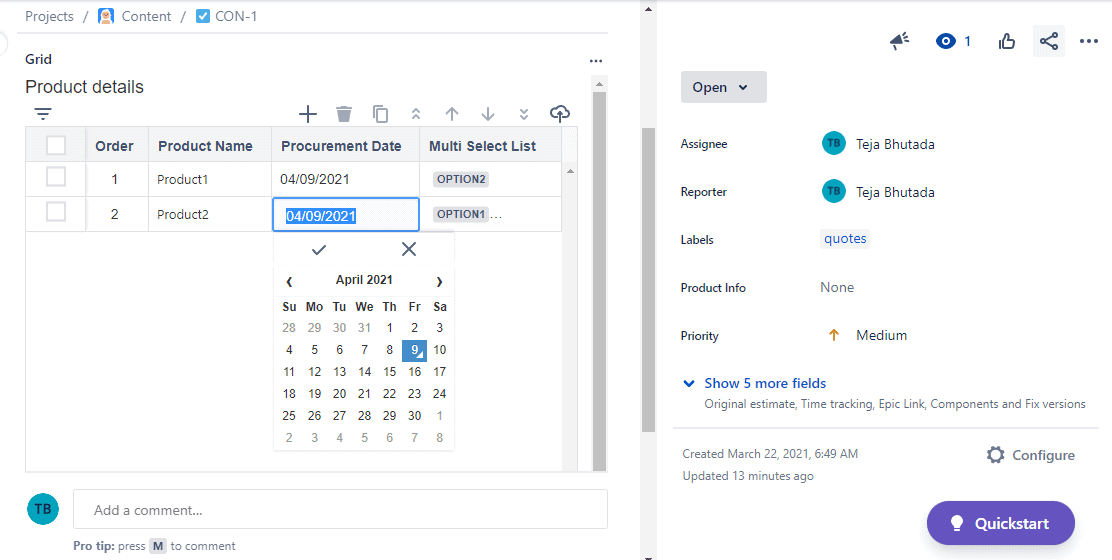Image resolution: width=1112 pixels, height=560 pixels.
Task: Toggle the select-all header checkbox
Action: 56,145
